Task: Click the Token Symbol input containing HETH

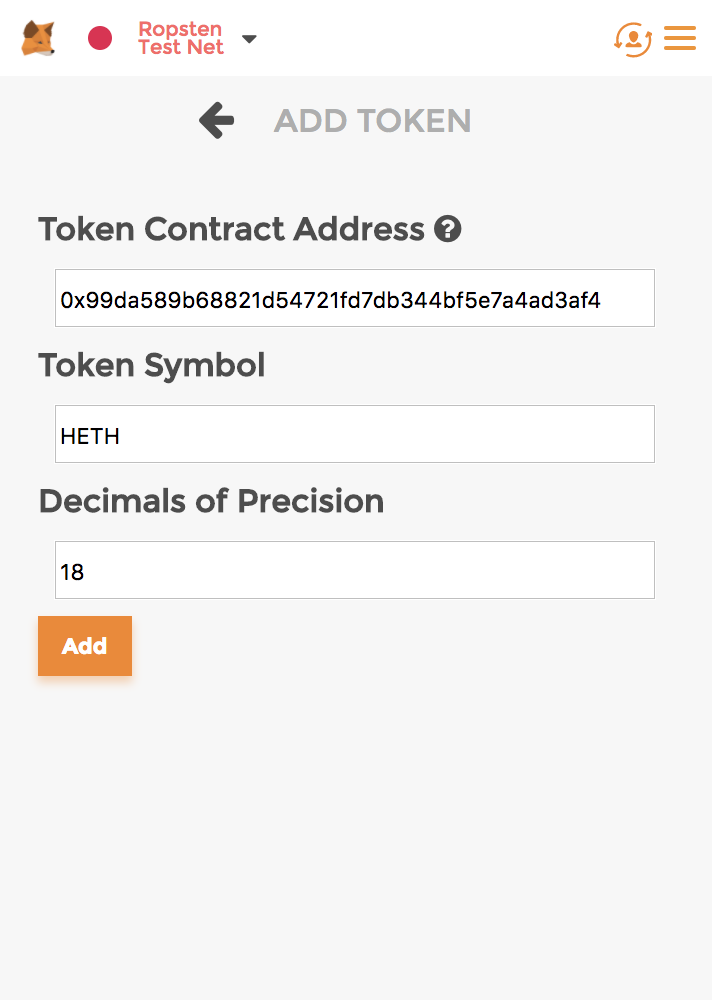Action: (354, 434)
